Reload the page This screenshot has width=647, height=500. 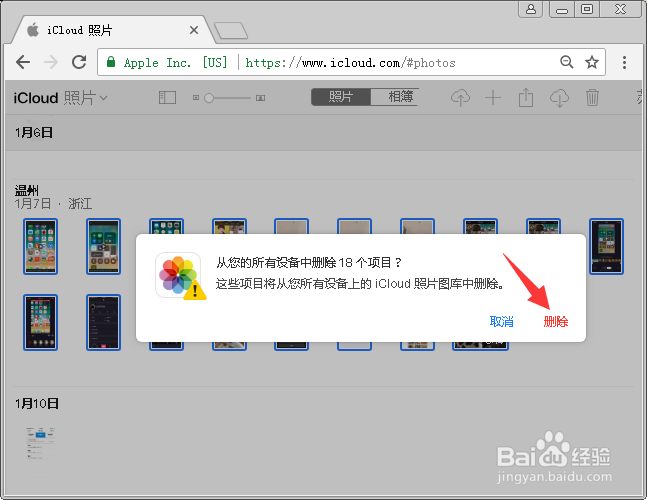tap(79, 62)
